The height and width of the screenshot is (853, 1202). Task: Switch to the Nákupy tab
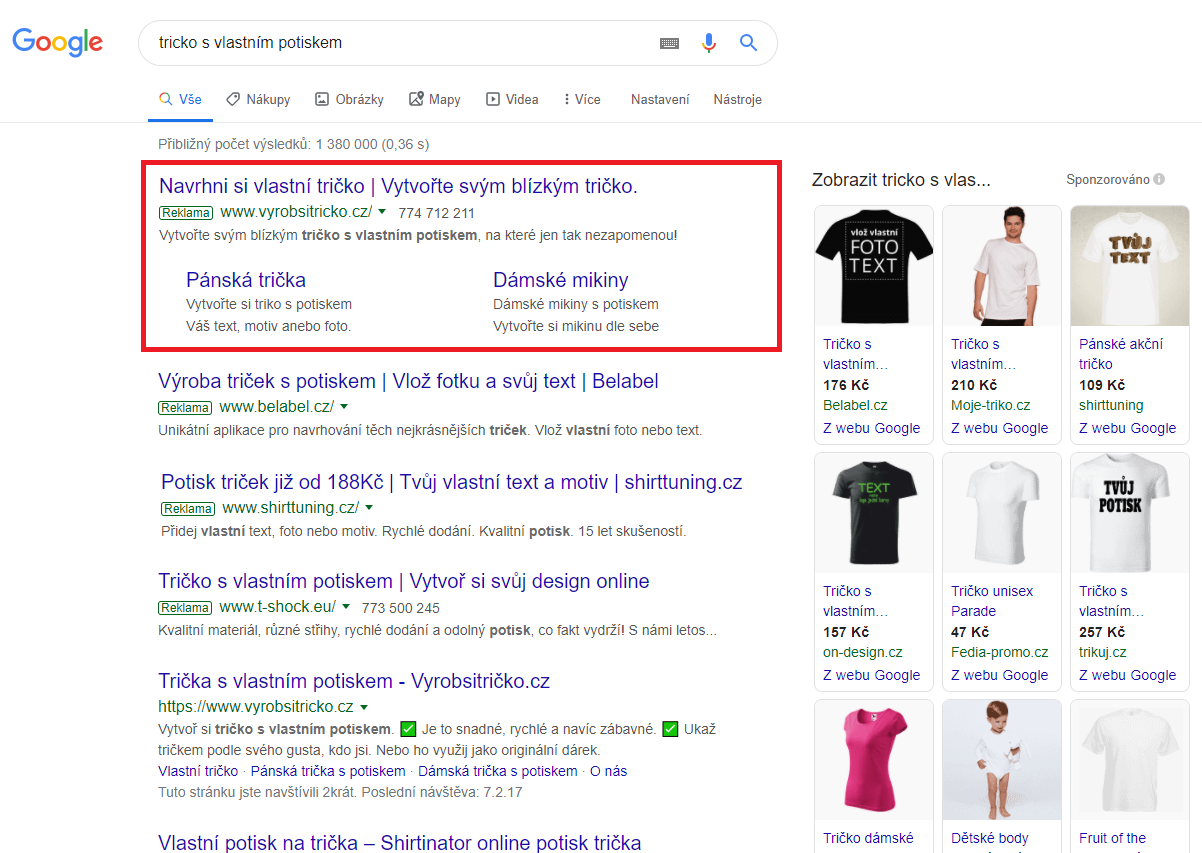pos(258,99)
